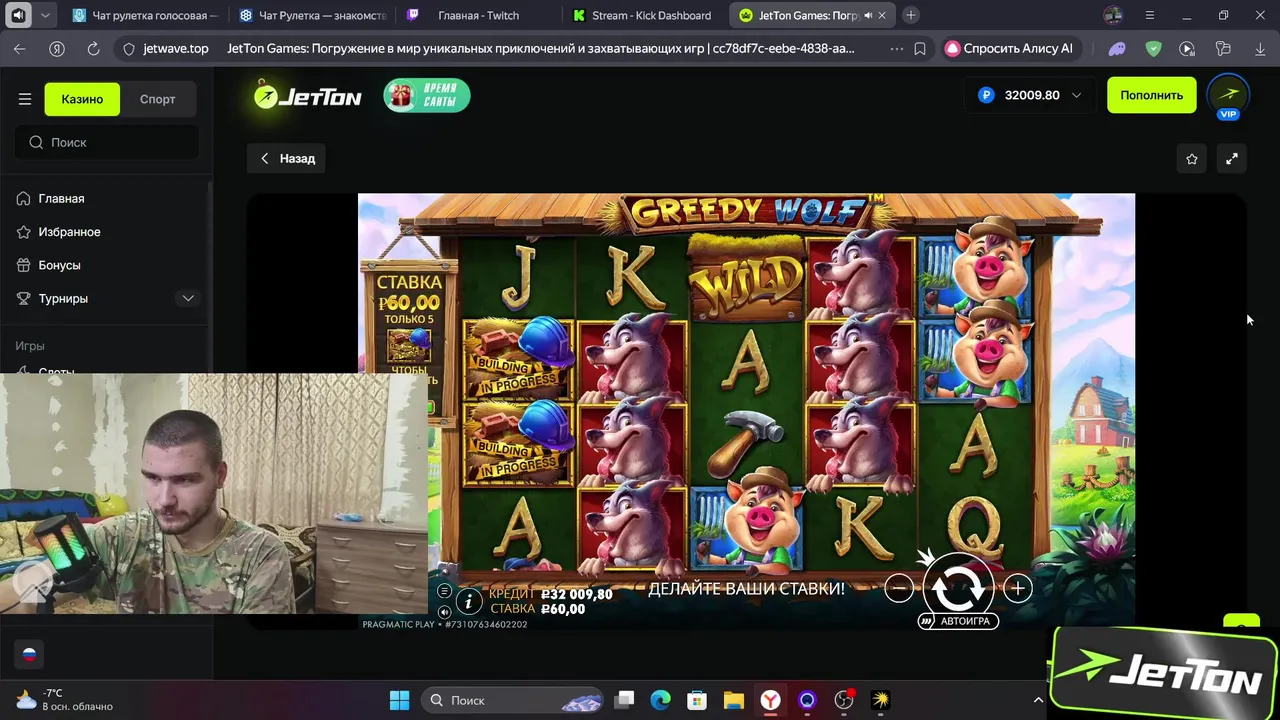This screenshot has height=720, width=1280.
Task: Launch Microsoft Edge from taskbar
Action: 661,700
